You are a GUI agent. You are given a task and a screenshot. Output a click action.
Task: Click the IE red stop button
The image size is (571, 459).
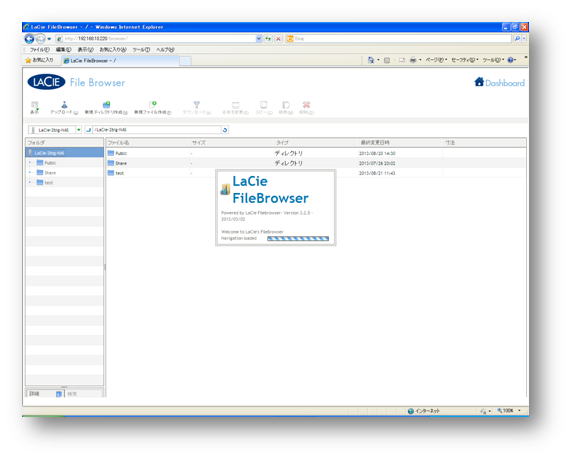click(278, 38)
